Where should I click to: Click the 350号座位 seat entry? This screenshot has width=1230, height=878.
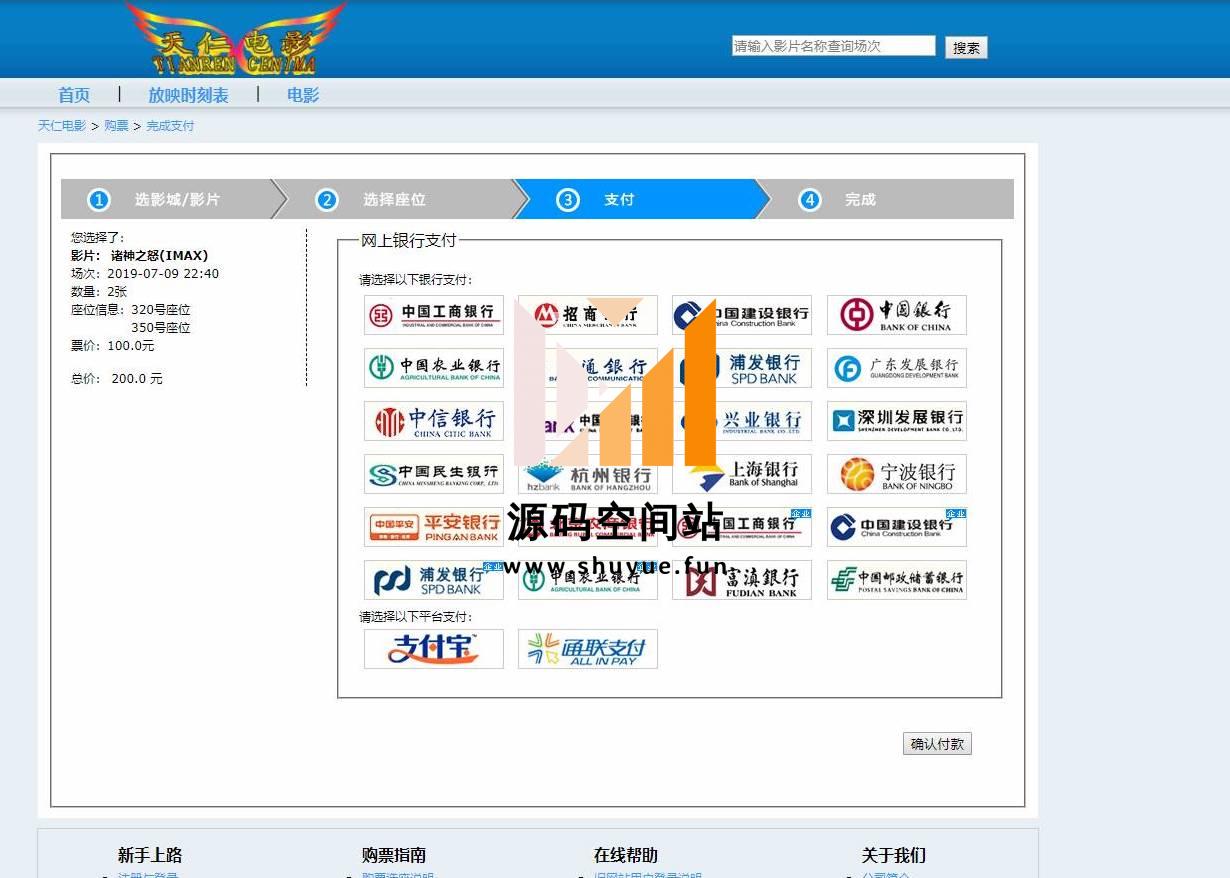(x=161, y=328)
